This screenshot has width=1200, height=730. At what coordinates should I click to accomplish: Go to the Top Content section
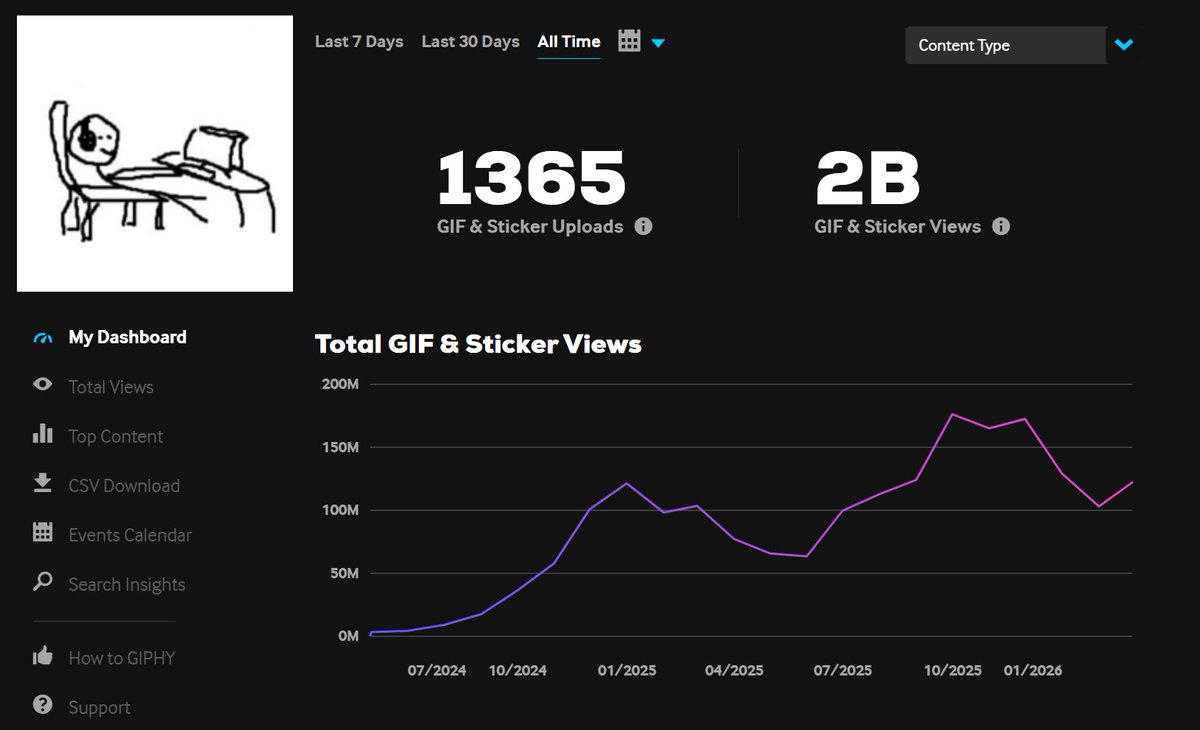coord(116,436)
